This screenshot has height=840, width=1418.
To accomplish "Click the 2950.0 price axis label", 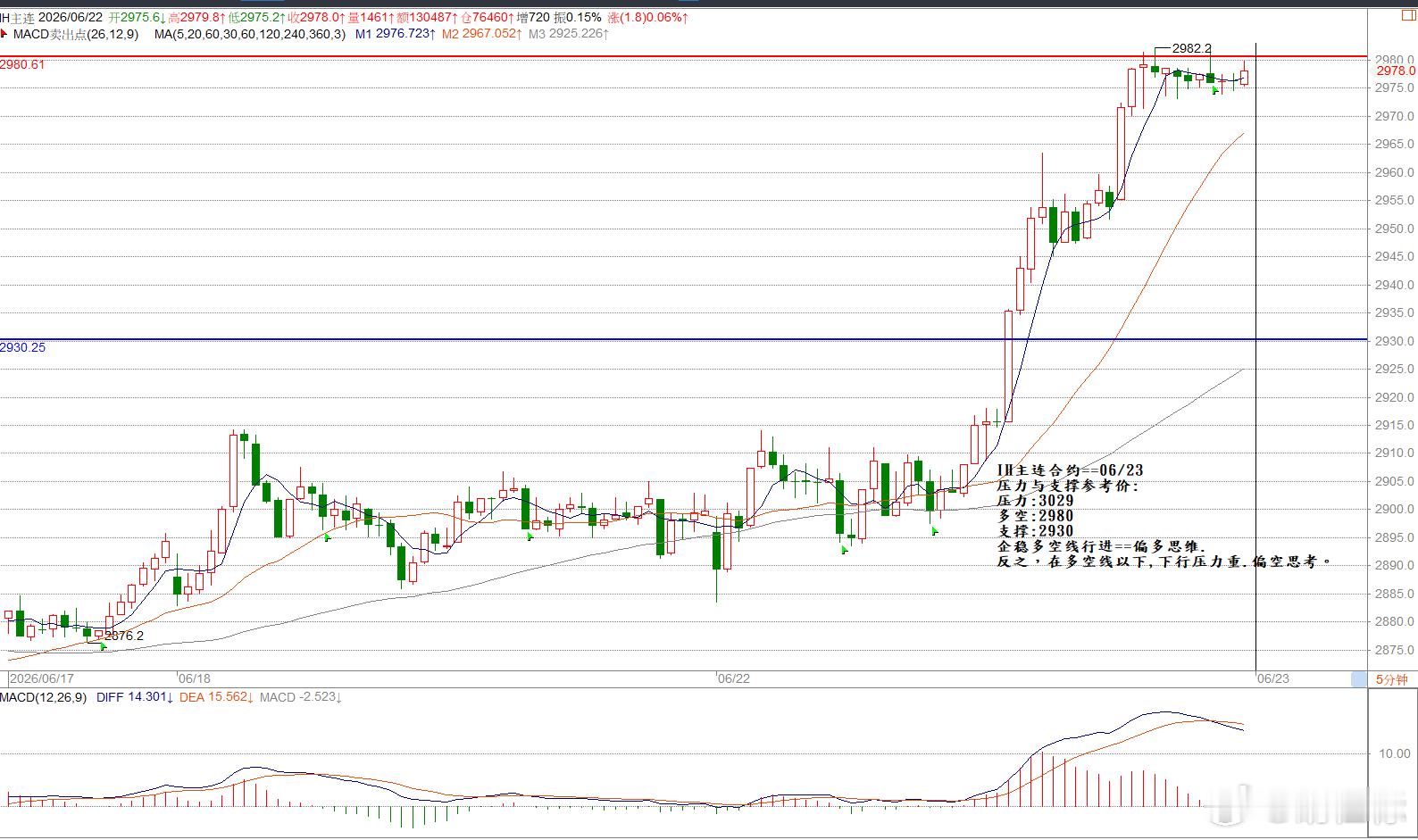I will [1395, 229].
